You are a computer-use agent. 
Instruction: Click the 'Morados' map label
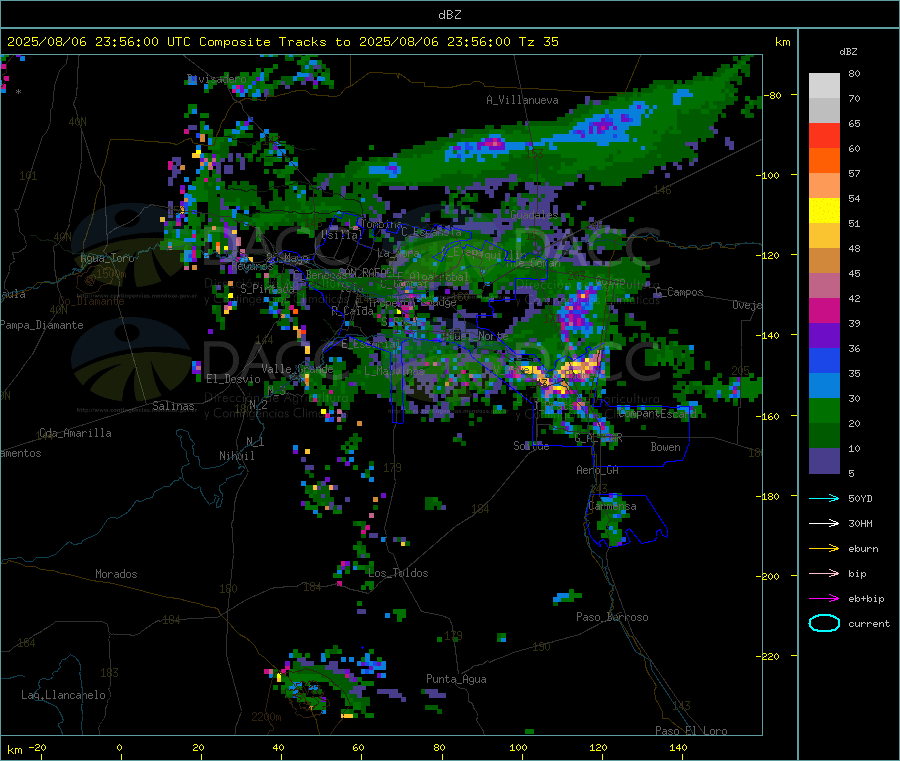pos(116,574)
